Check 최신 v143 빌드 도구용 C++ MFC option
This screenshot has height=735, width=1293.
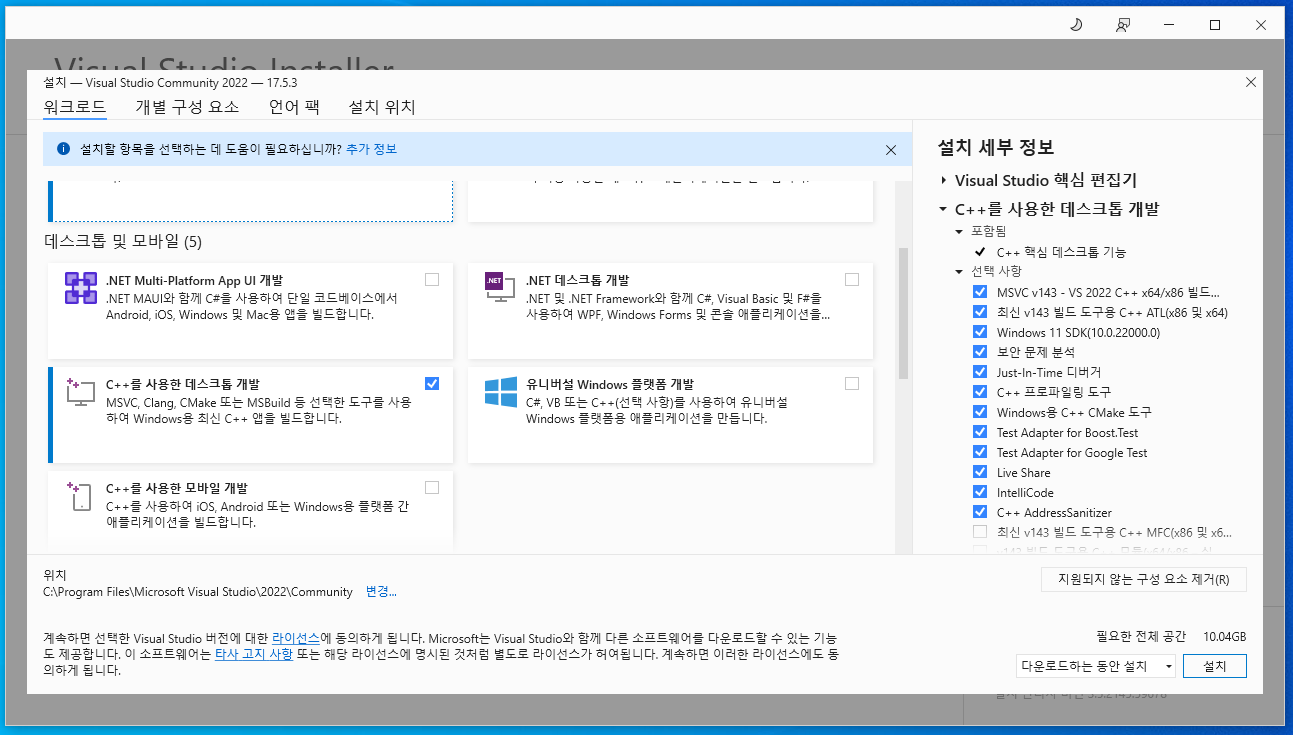click(980, 532)
